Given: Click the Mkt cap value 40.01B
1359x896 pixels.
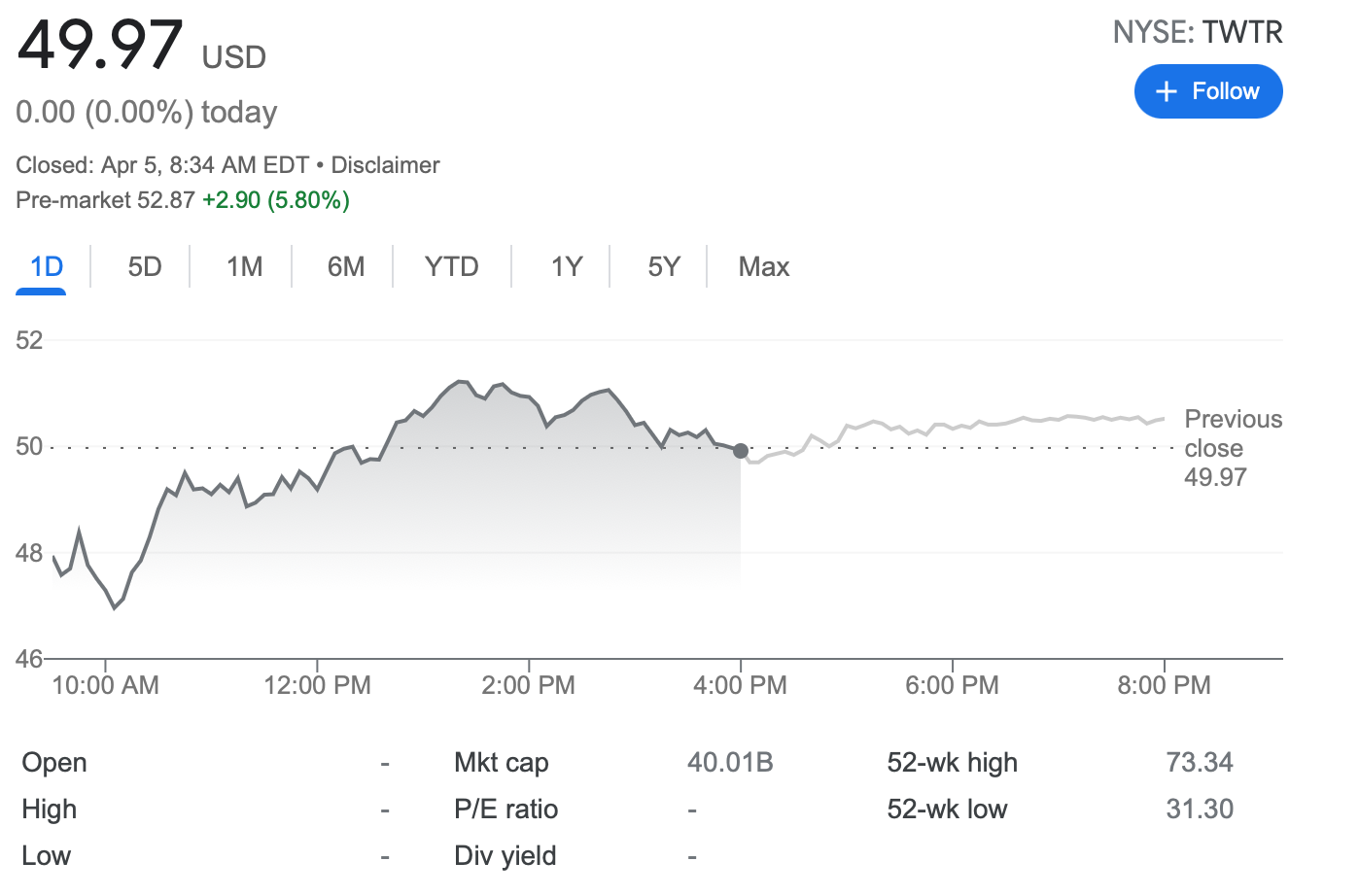Looking at the screenshot, I should click(x=730, y=763).
